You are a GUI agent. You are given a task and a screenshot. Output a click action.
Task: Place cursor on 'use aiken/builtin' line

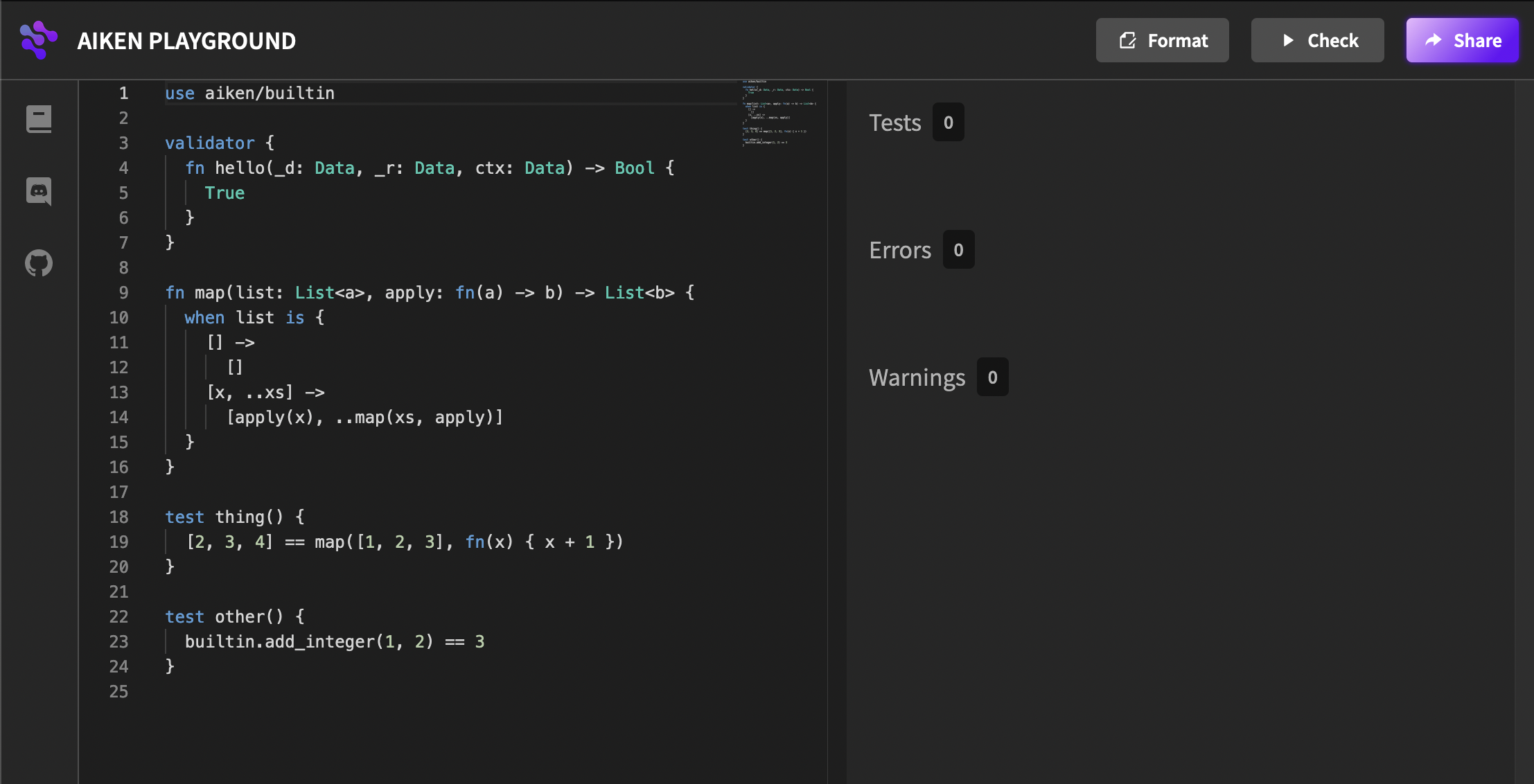click(x=249, y=93)
